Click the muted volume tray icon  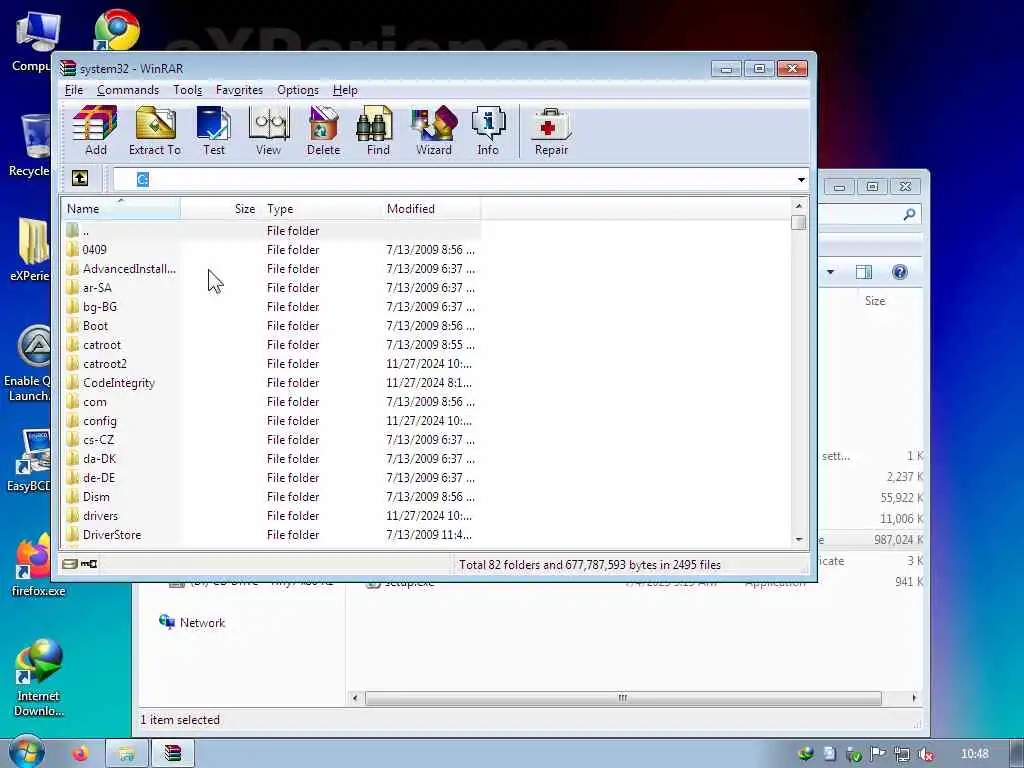tap(925, 754)
